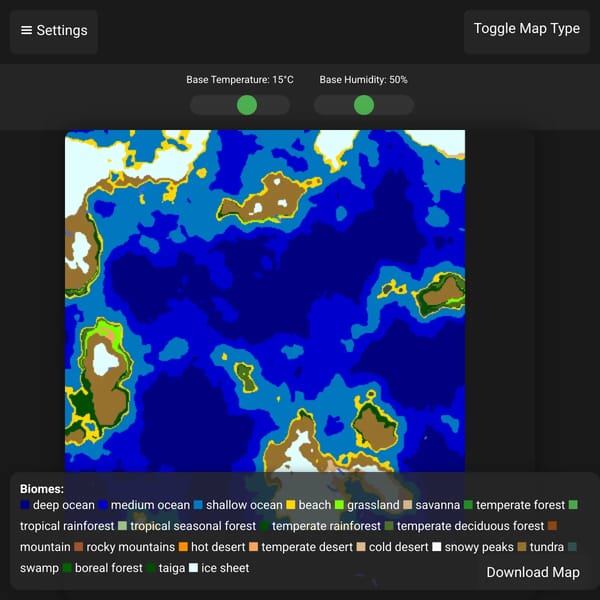
Task: Open the Settings menu
Action: [x=54, y=31]
